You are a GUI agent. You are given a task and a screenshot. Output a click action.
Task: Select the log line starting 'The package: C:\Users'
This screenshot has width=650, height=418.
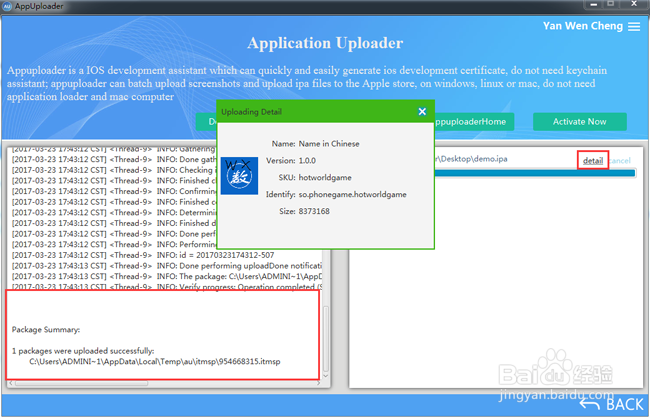(x=167, y=277)
